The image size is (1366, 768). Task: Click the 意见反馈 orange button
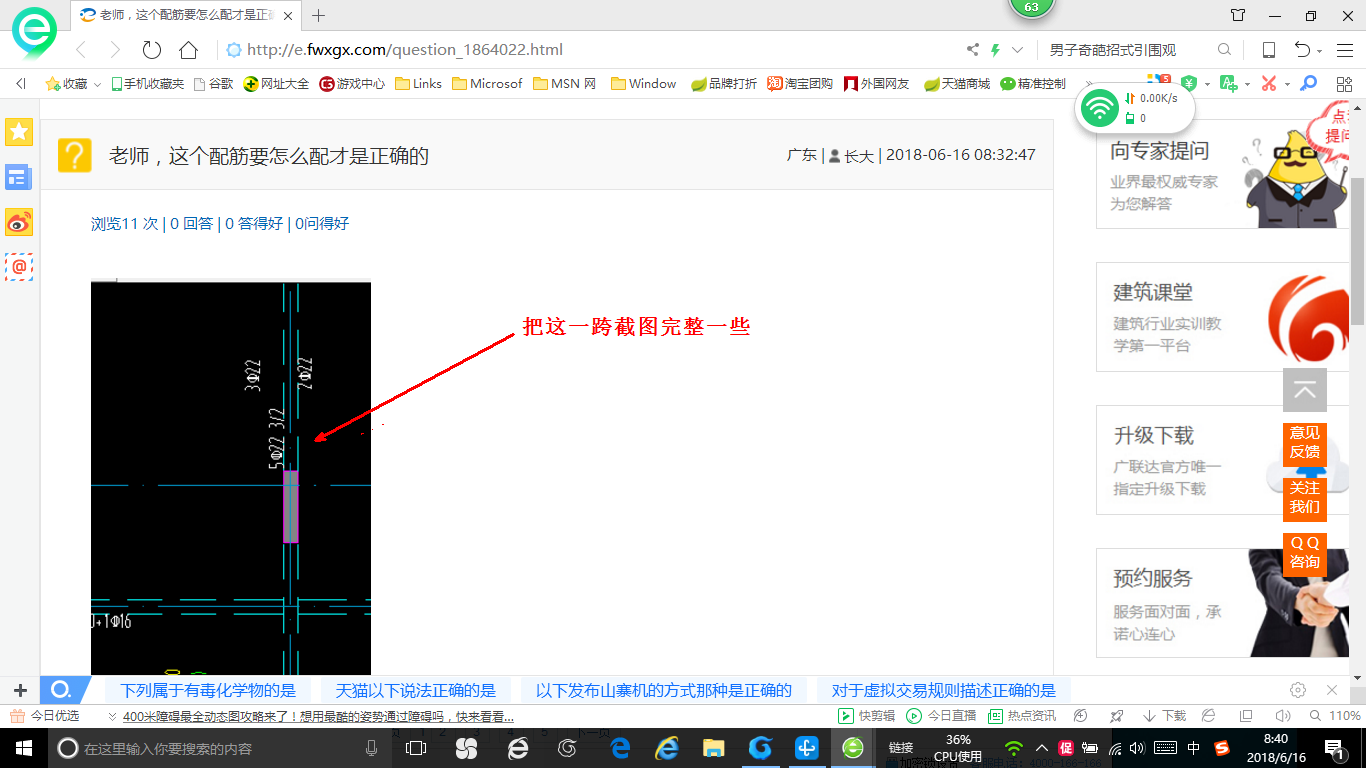click(x=1305, y=443)
